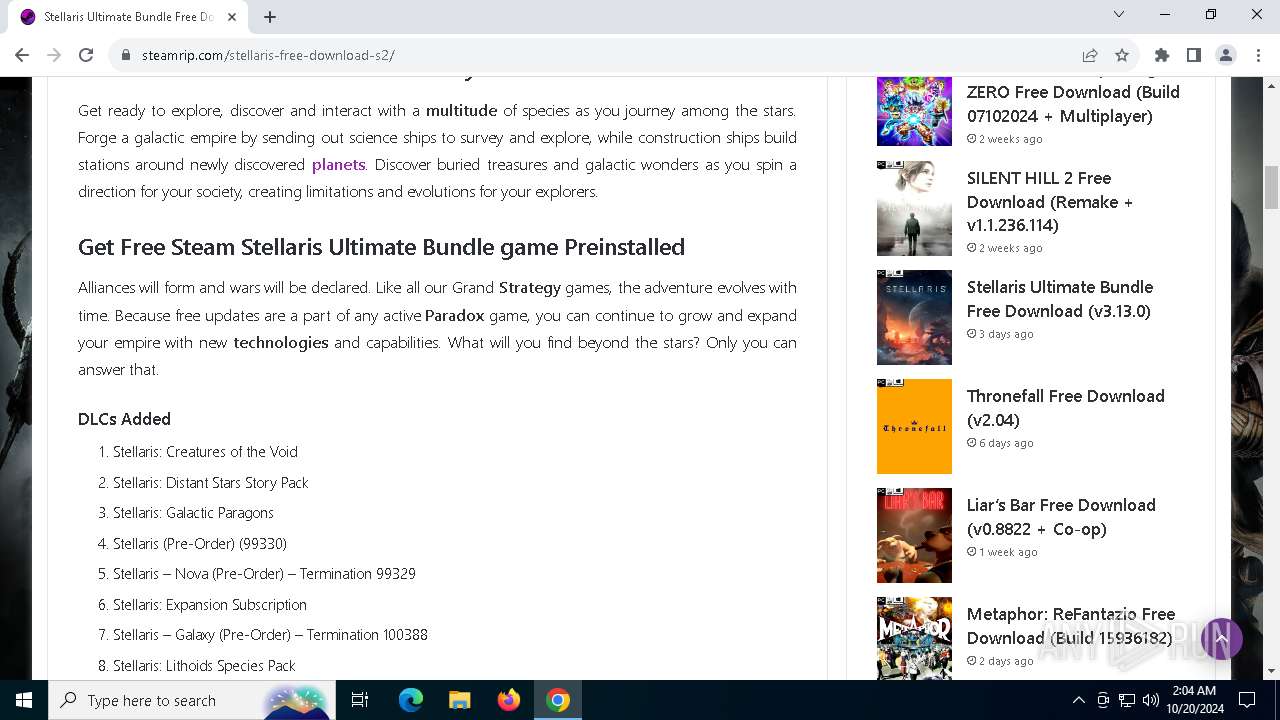Select the Stellaris Ultimate Bundle browser tab

coord(128,17)
